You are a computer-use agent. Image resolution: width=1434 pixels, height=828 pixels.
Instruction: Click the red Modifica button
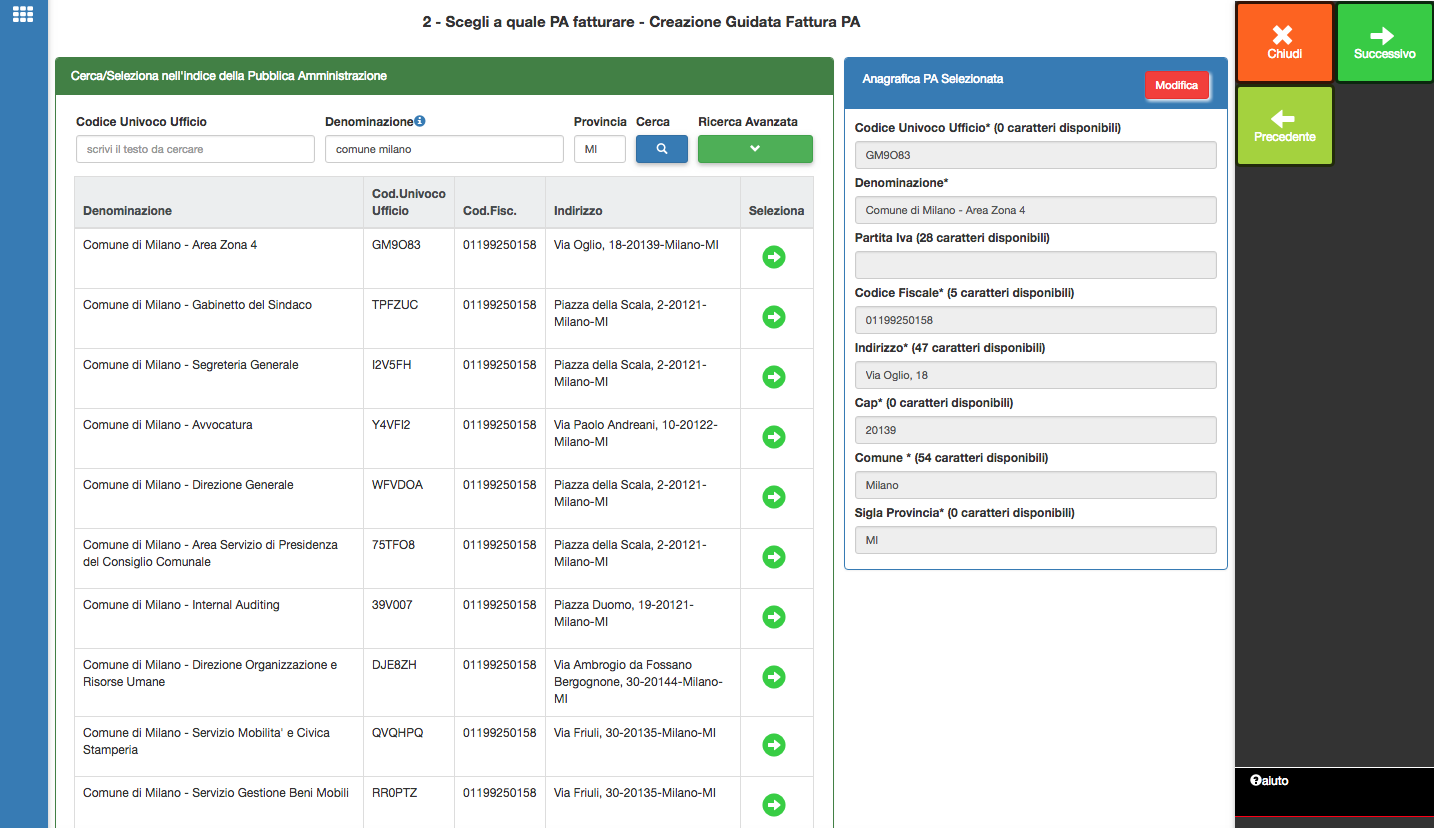click(x=1177, y=86)
